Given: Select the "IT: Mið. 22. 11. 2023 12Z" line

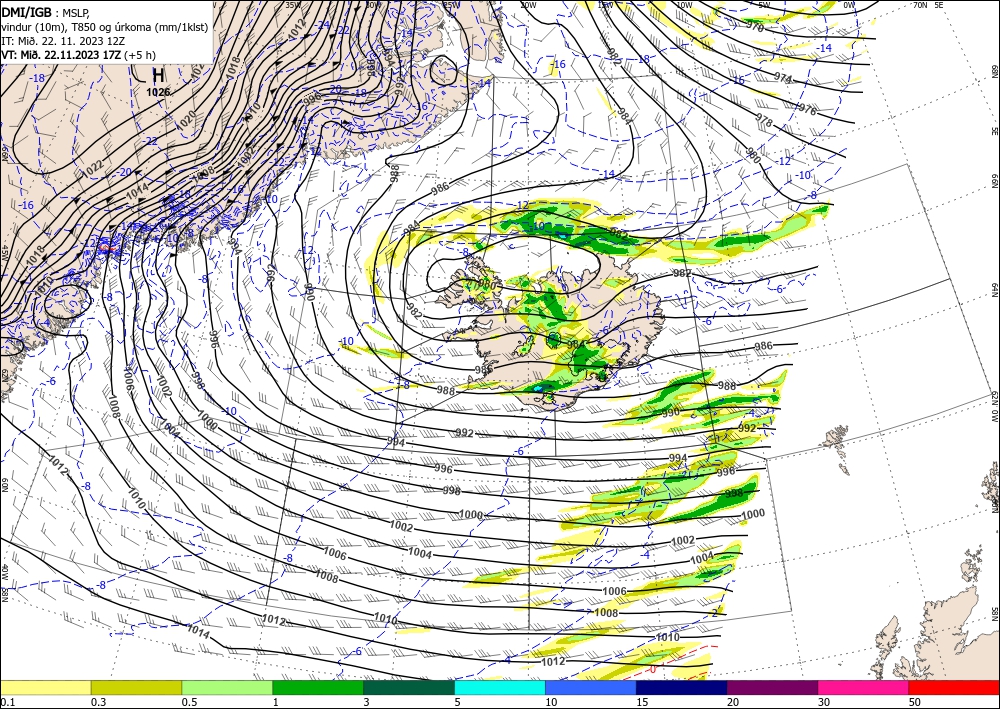Looking at the screenshot, I should (x=63, y=41).
